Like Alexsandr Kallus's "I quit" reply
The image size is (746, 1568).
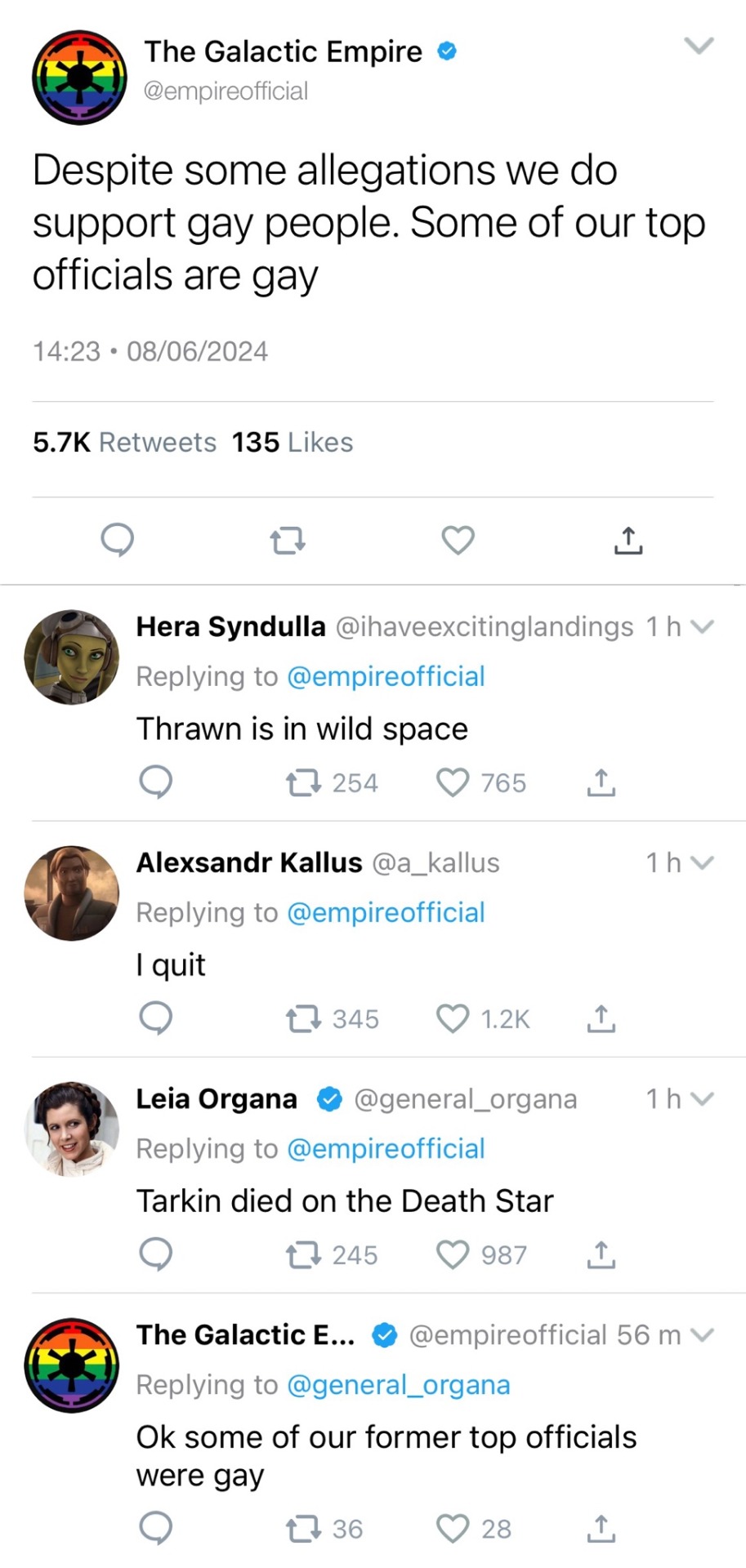coord(453,1018)
